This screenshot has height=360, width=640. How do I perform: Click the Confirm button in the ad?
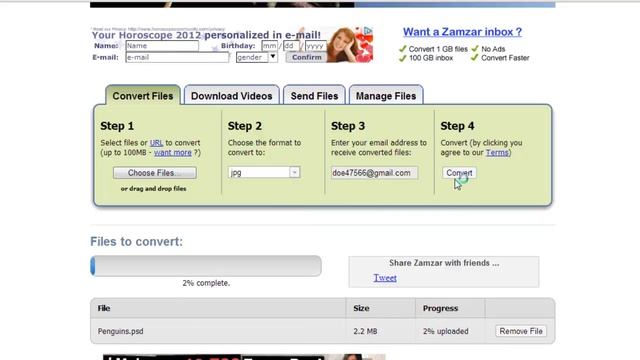[x=306, y=57]
